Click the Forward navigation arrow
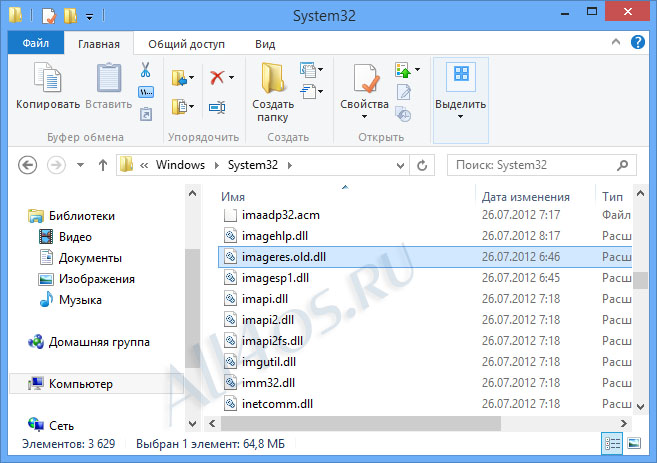 56,165
